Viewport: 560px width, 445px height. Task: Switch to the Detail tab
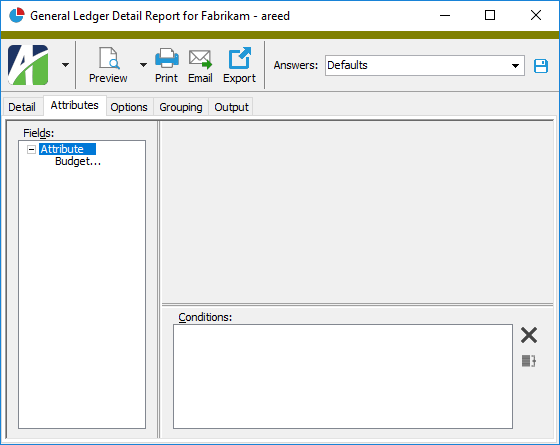point(22,107)
